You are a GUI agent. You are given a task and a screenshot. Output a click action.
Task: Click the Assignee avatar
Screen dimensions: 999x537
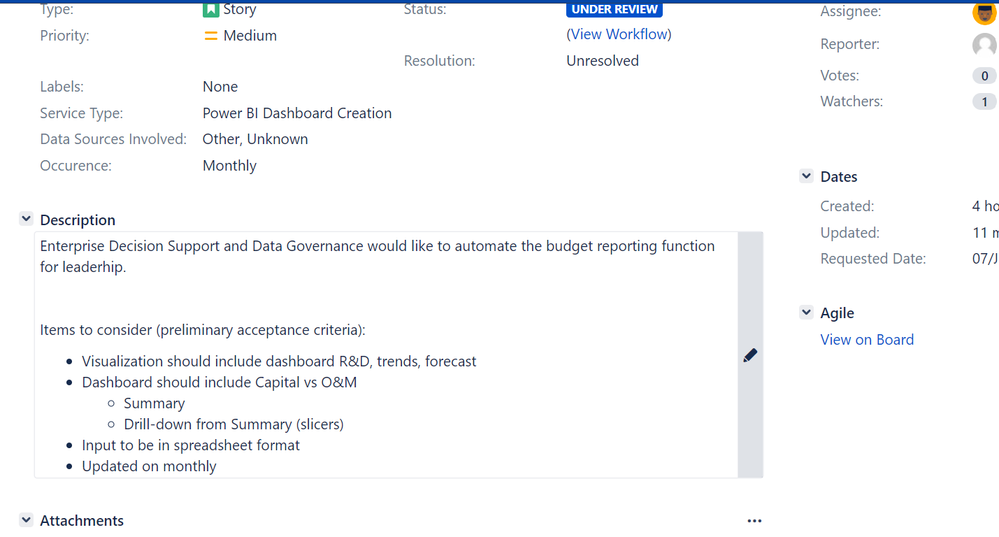click(985, 12)
